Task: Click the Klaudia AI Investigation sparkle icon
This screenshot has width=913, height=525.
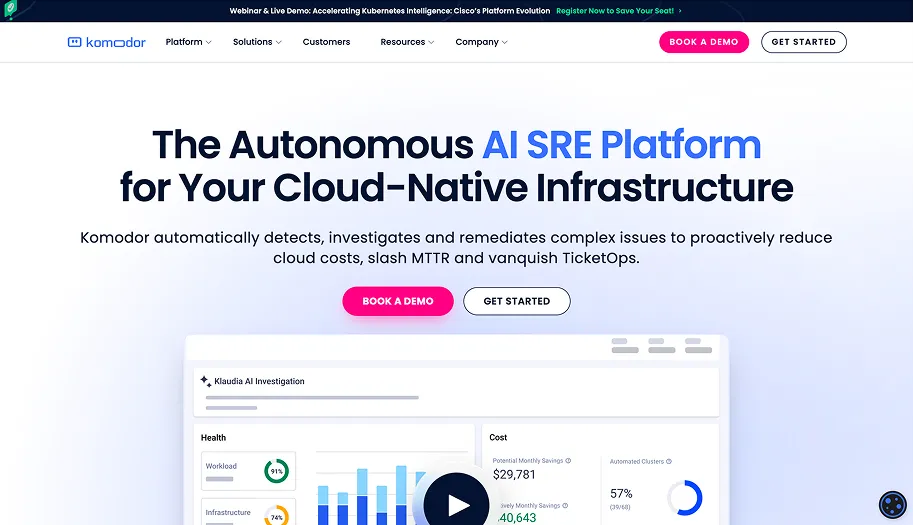Action: pos(206,381)
